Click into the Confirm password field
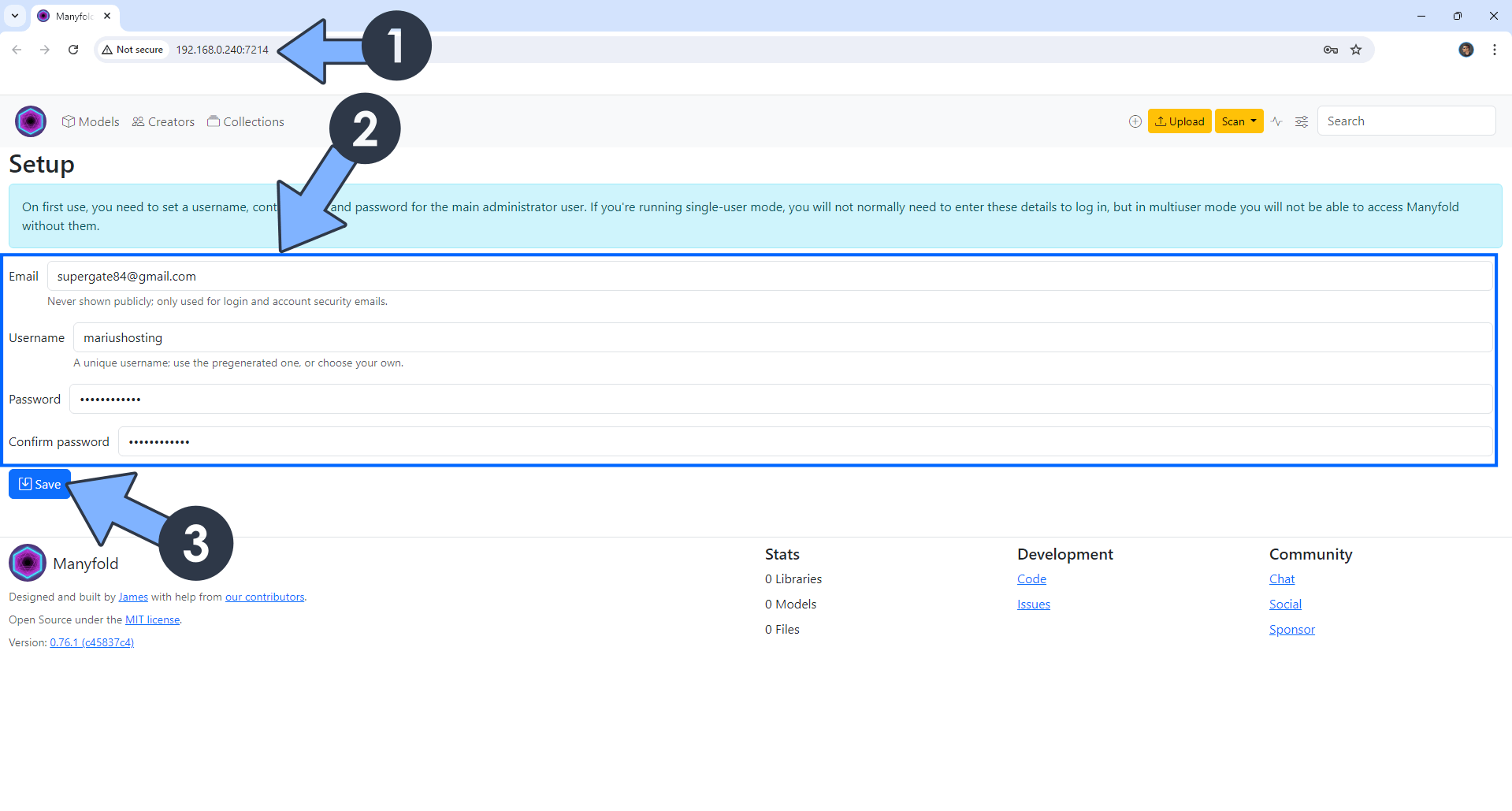Image resolution: width=1512 pixels, height=811 pixels. tap(804, 442)
